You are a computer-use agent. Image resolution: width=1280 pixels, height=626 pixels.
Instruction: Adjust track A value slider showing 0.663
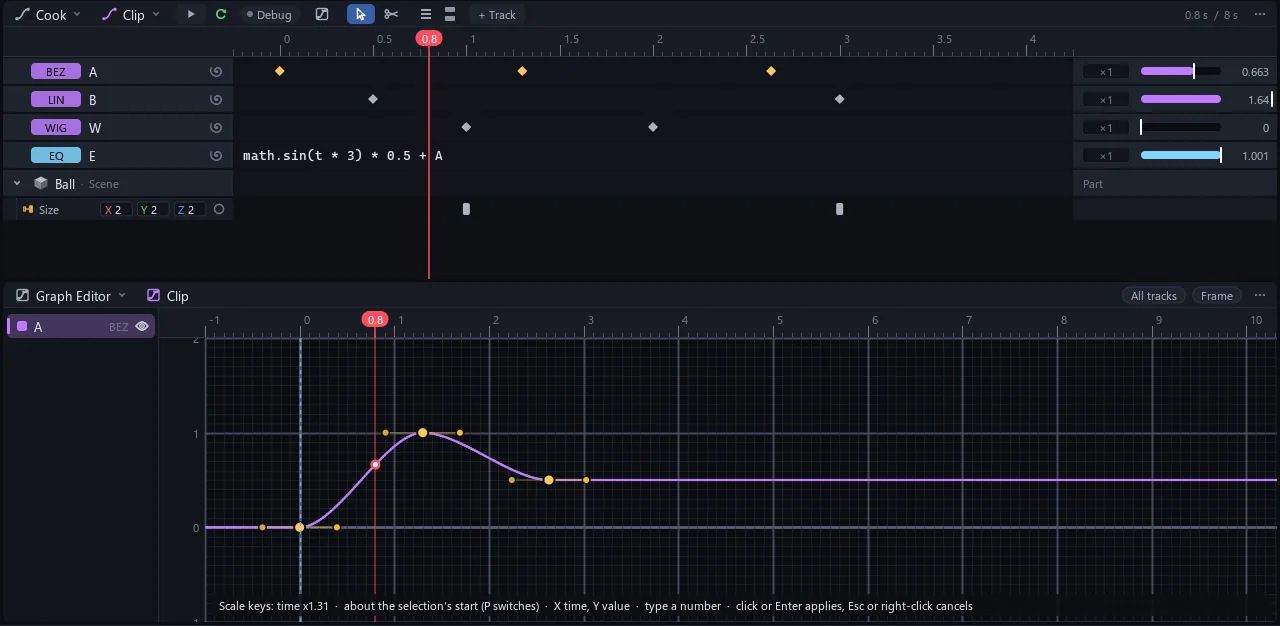[x=1181, y=72]
